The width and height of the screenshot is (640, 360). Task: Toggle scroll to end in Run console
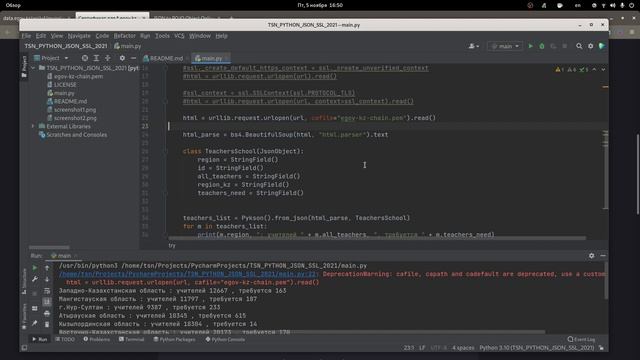47,302
